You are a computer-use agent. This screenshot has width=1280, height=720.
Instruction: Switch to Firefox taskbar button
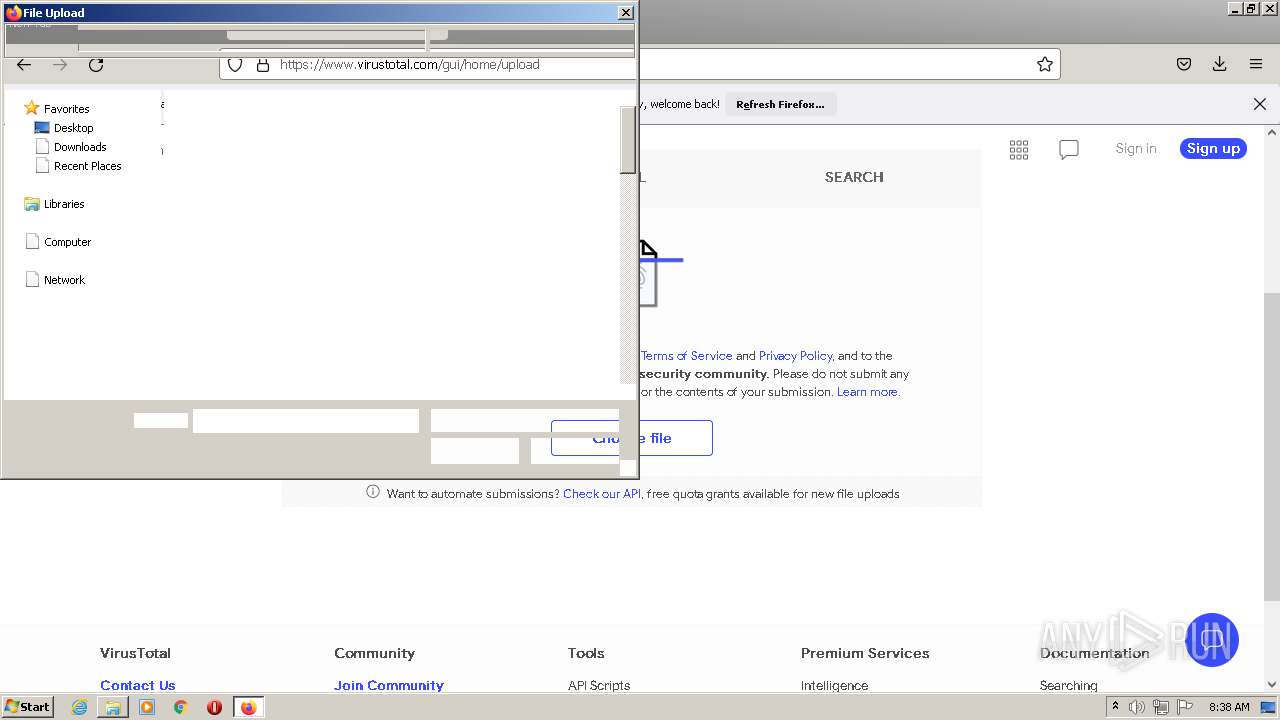coord(248,707)
